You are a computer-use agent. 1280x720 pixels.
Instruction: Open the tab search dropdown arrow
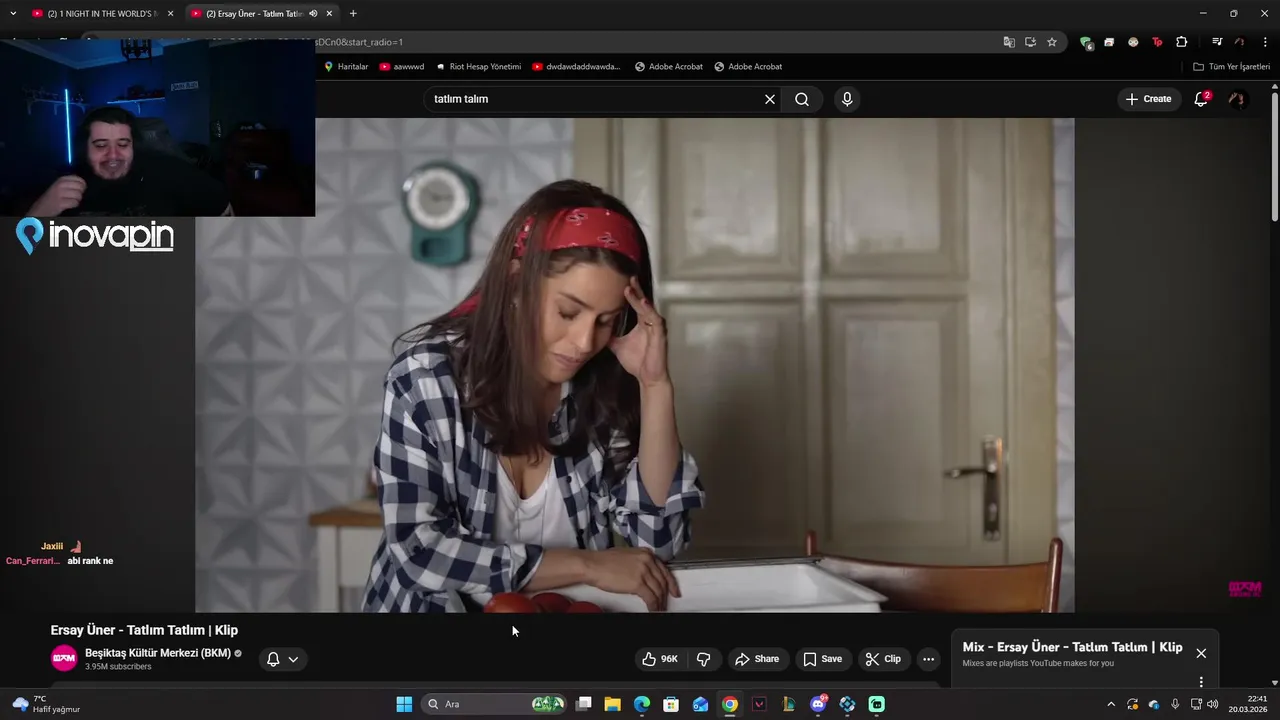tap(13, 14)
